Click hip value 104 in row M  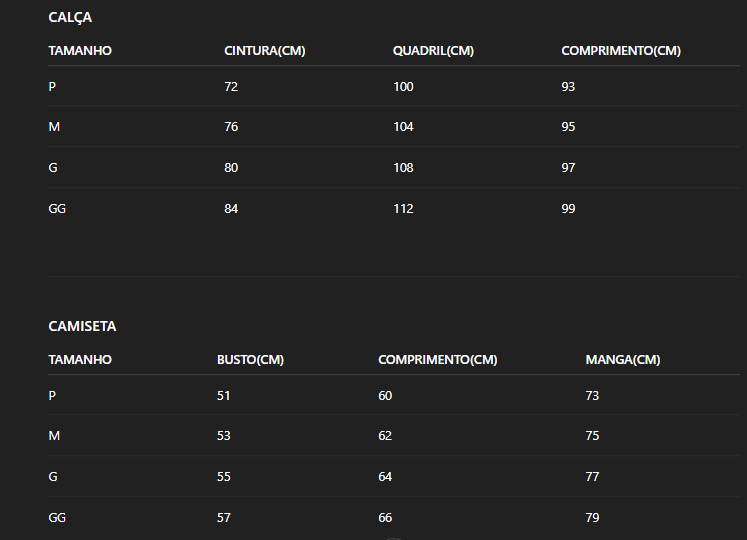(x=403, y=127)
